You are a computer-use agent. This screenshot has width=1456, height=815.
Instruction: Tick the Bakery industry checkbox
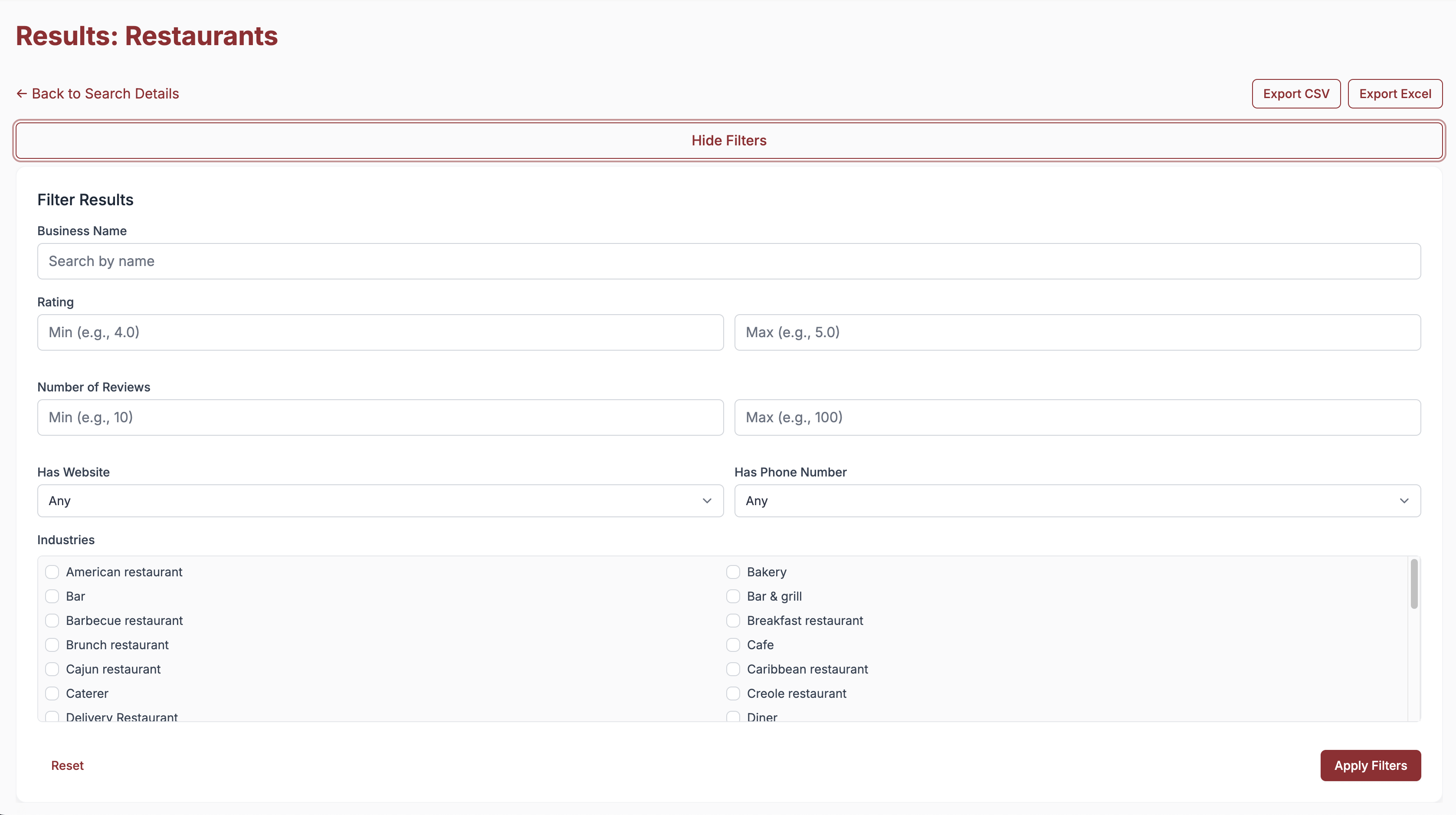732,572
